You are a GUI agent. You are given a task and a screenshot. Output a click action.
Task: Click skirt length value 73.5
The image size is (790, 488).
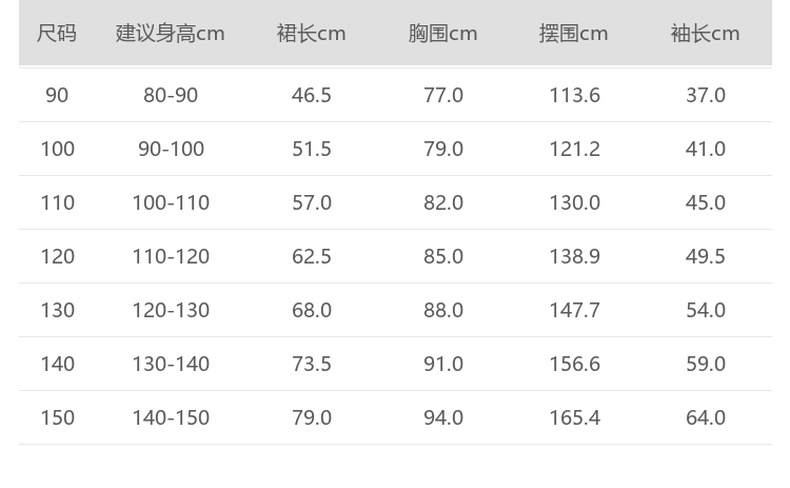pos(311,364)
